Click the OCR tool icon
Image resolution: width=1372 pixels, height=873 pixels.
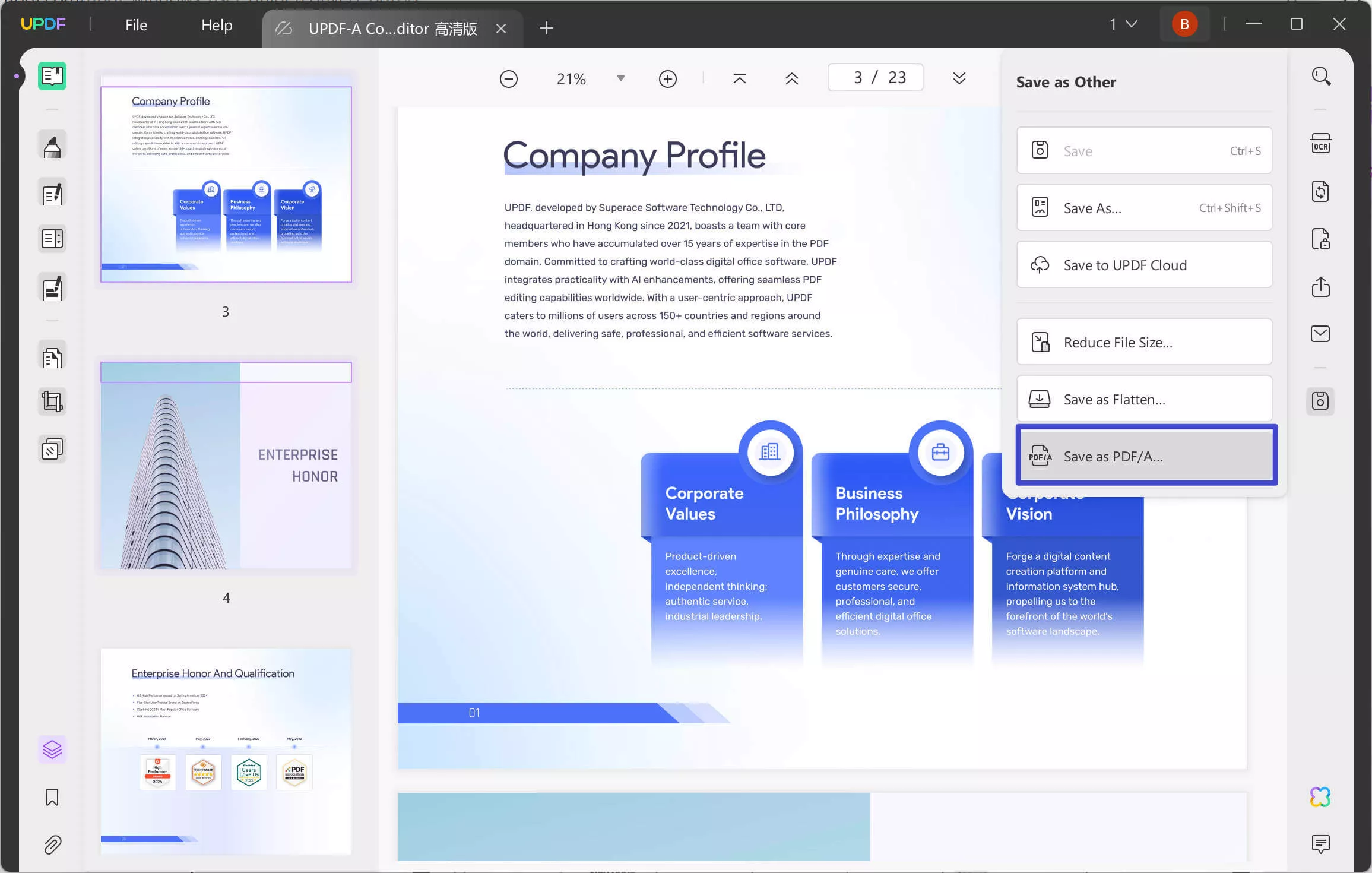point(1321,143)
